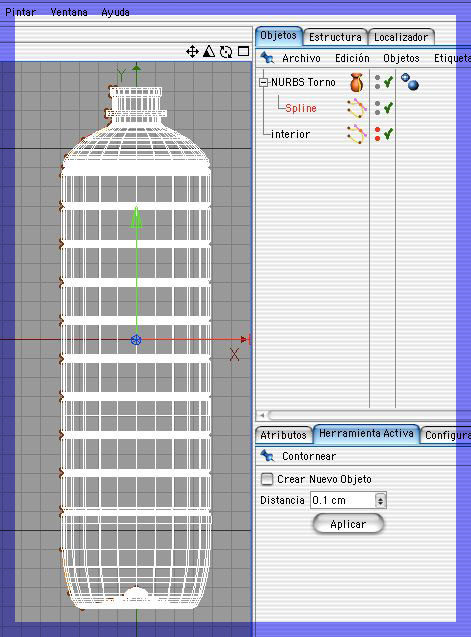Select the Spline object in tree
Screen dimensions: 471x637
coord(301,108)
